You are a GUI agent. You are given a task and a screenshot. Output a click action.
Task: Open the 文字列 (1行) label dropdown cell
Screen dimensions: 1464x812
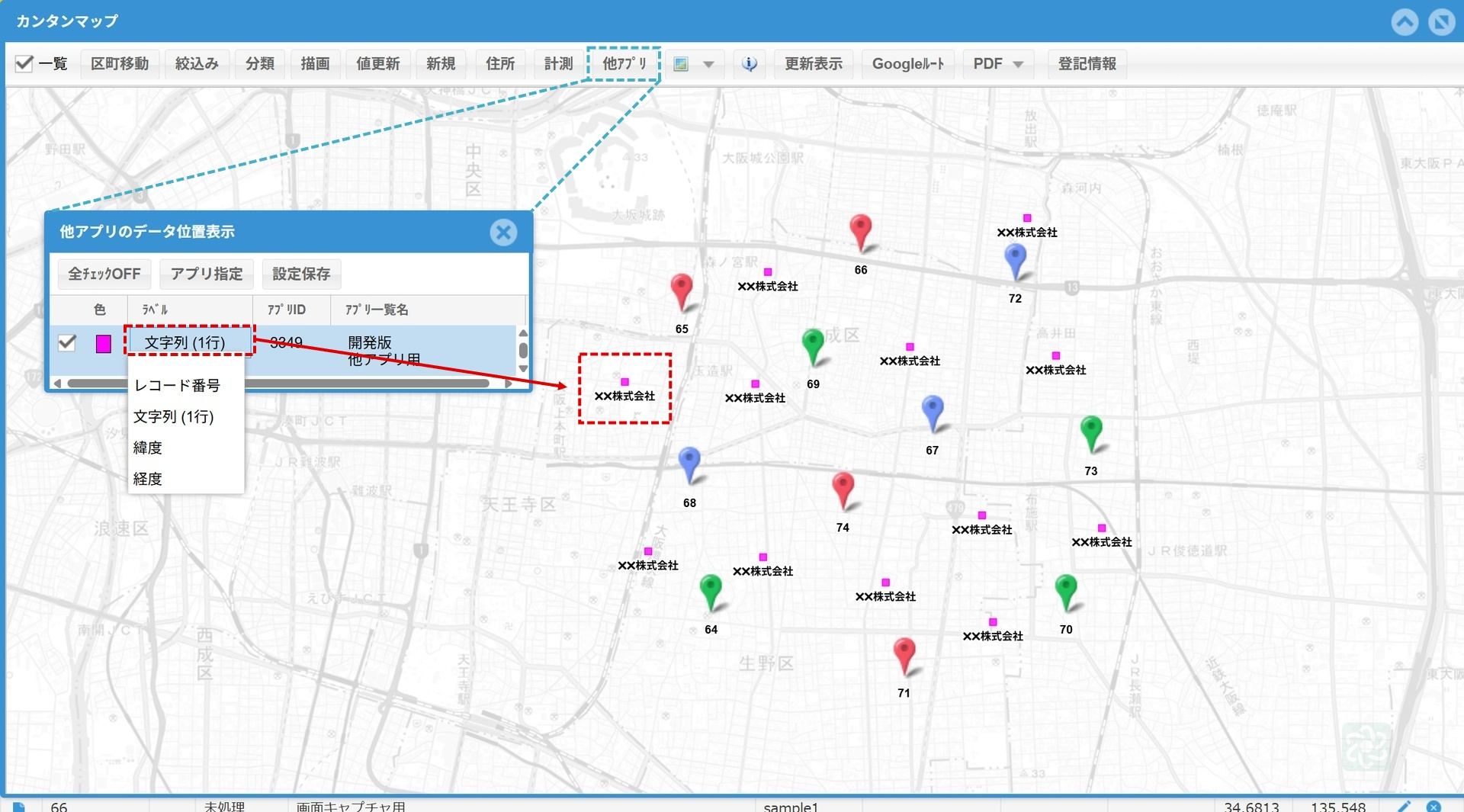point(188,342)
